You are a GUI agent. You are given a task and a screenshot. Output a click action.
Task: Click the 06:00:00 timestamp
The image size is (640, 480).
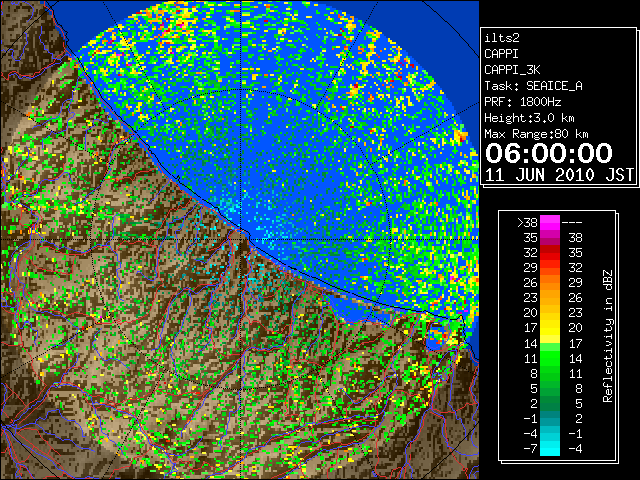pos(549,153)
